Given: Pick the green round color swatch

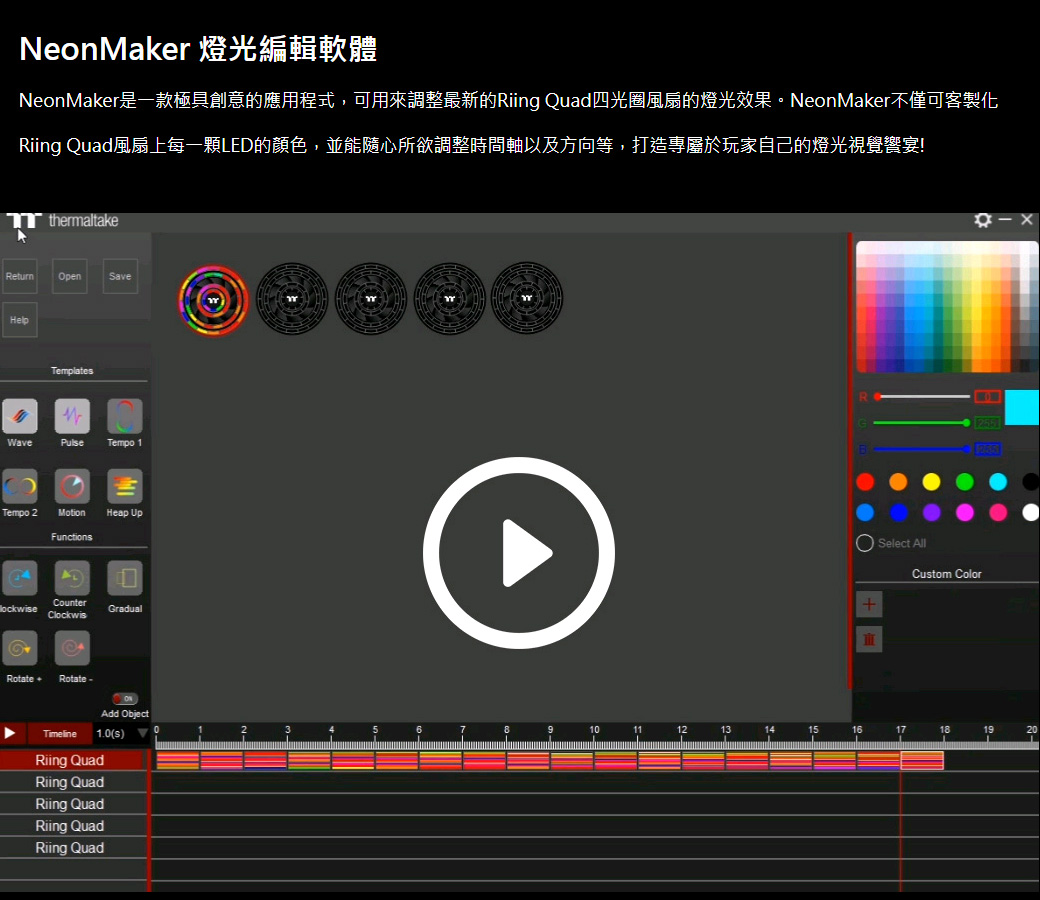Looking at the screenshot, I should (964, 482).
